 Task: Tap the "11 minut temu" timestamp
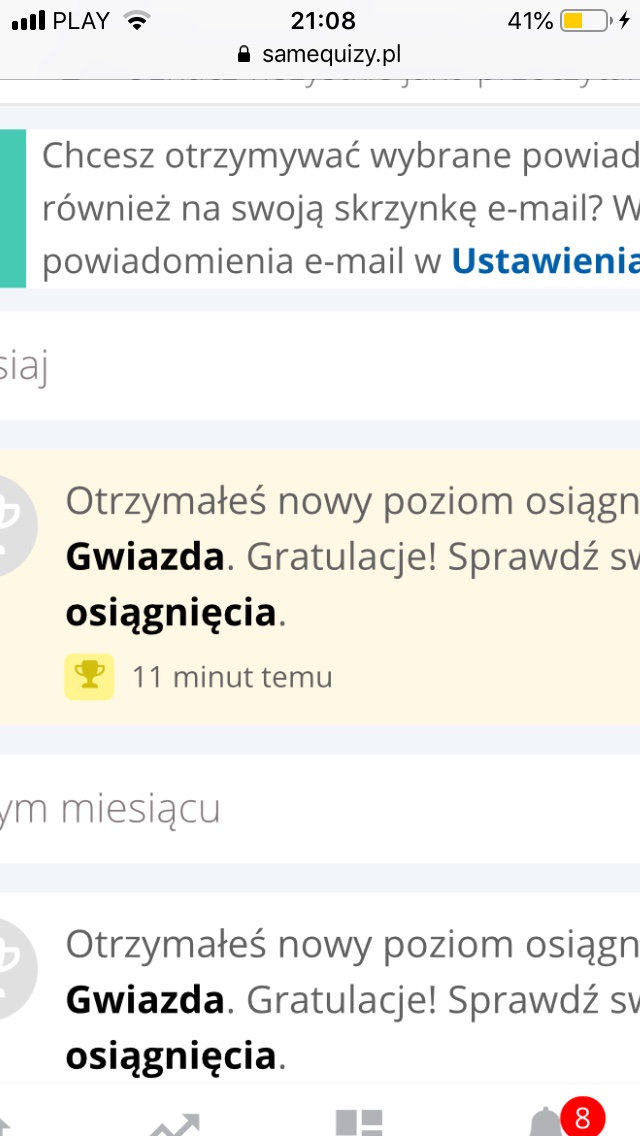[x=232, y=677]
